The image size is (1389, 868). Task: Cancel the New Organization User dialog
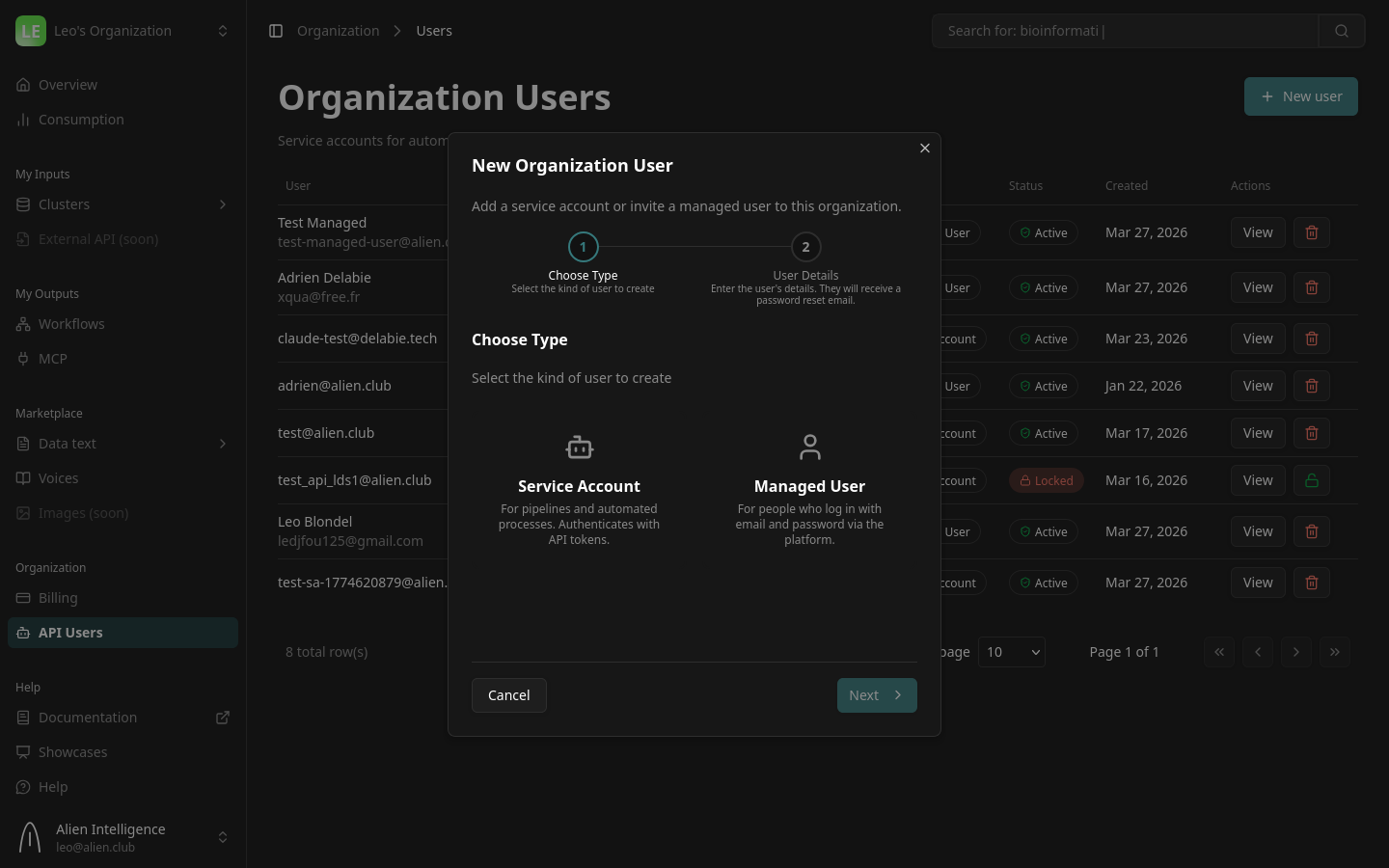pyautogui.click(x=508, y=694)
